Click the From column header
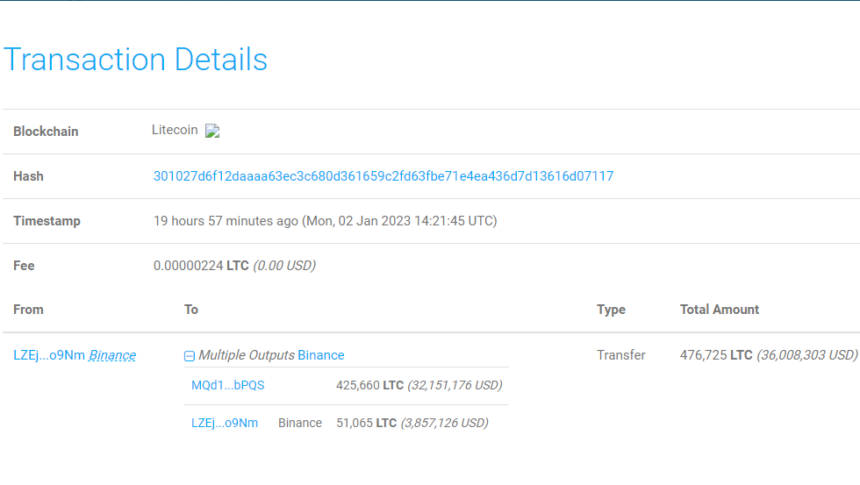Image resolution: width=860 pixels, height=485 pixels. (28, 309)
